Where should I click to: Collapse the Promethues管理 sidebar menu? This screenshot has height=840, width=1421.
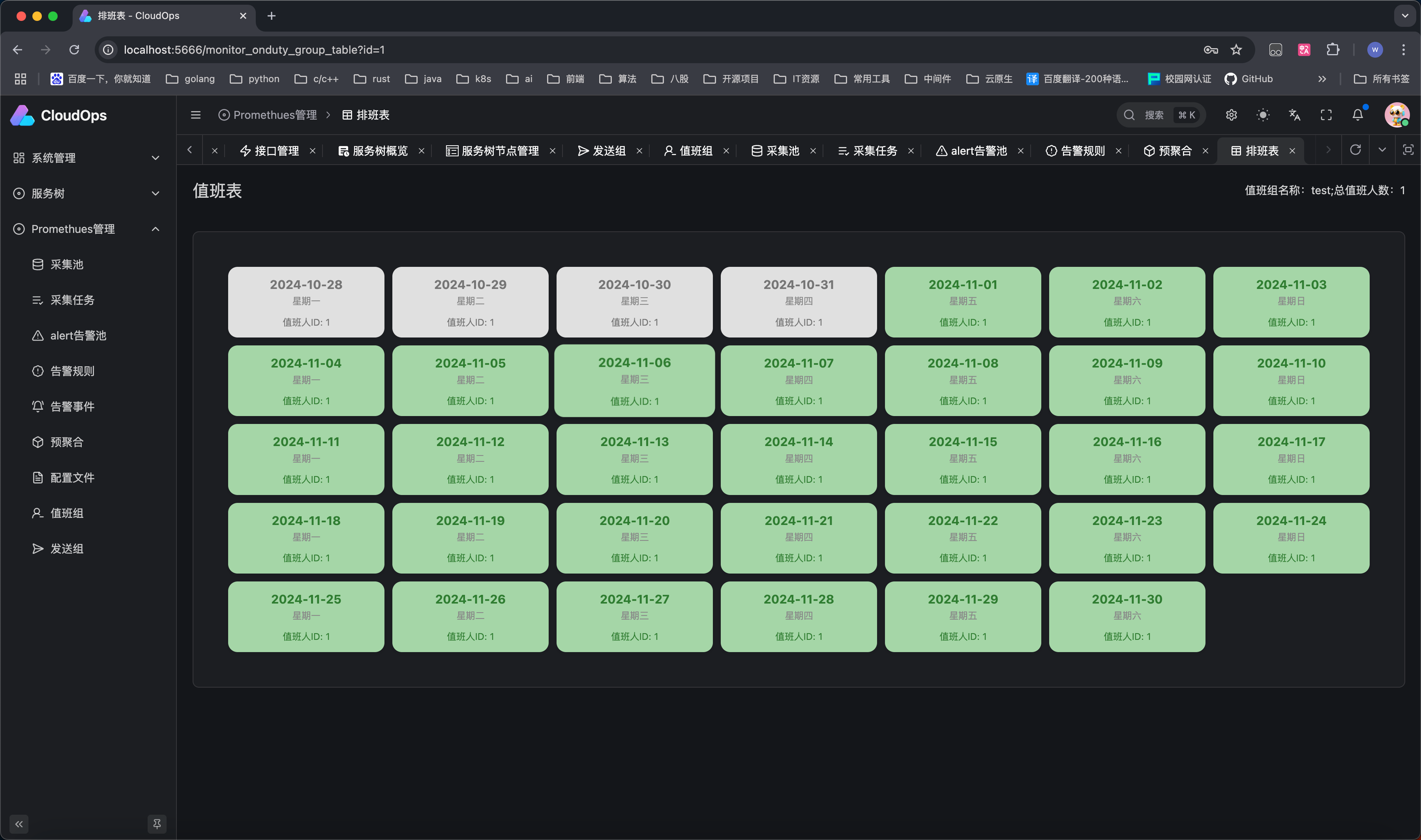click(x=88, y=229)
